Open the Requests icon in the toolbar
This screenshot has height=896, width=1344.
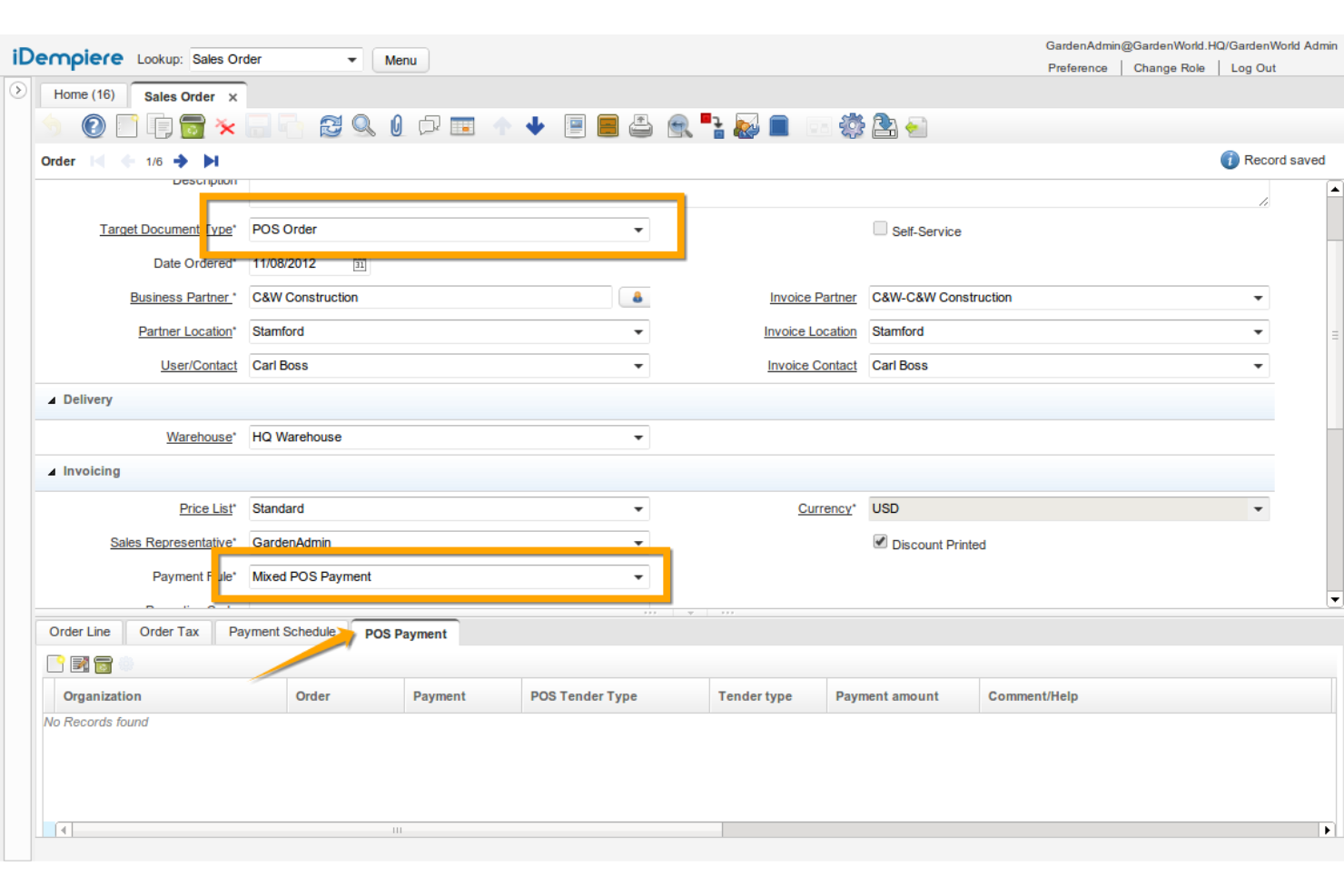click(x=746, y=126)
